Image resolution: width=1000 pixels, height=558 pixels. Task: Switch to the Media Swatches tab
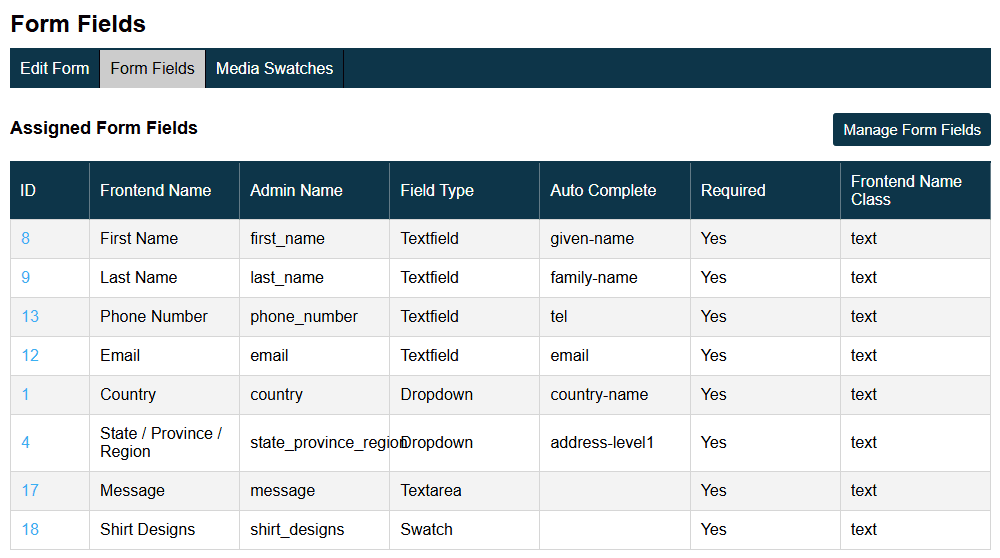coord(274,68)
